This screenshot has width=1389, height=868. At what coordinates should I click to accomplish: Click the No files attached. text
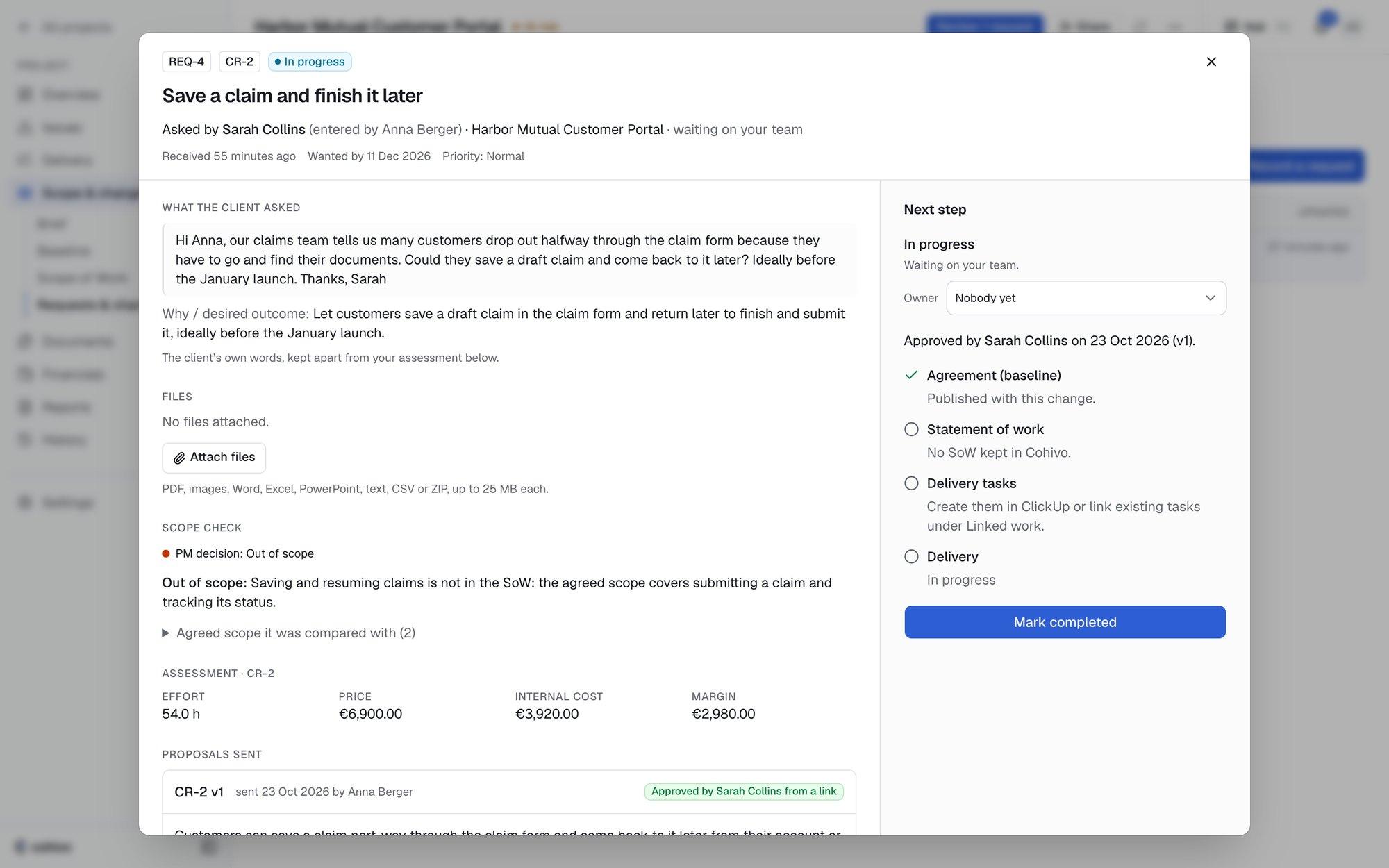[x=215, y=422]
